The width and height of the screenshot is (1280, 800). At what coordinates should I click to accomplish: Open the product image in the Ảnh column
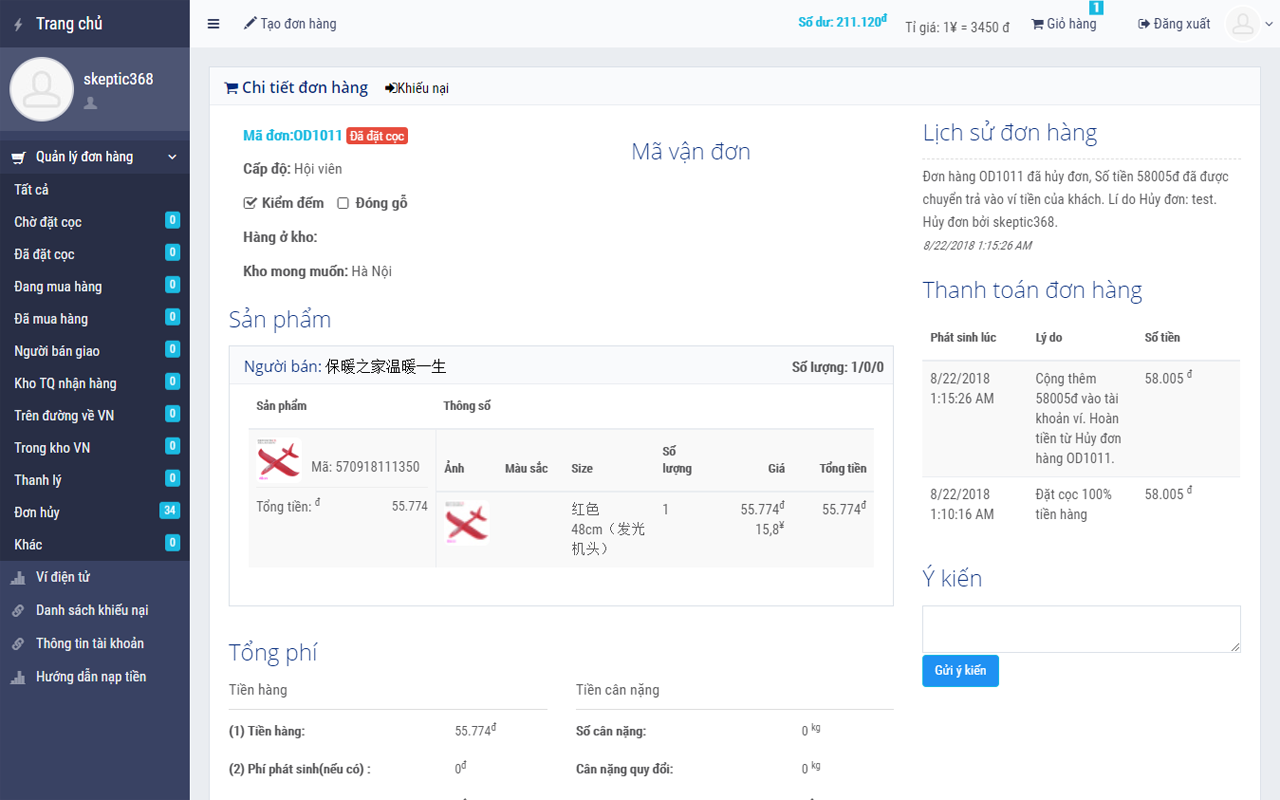pyautogui.click(x=467, y=524)
